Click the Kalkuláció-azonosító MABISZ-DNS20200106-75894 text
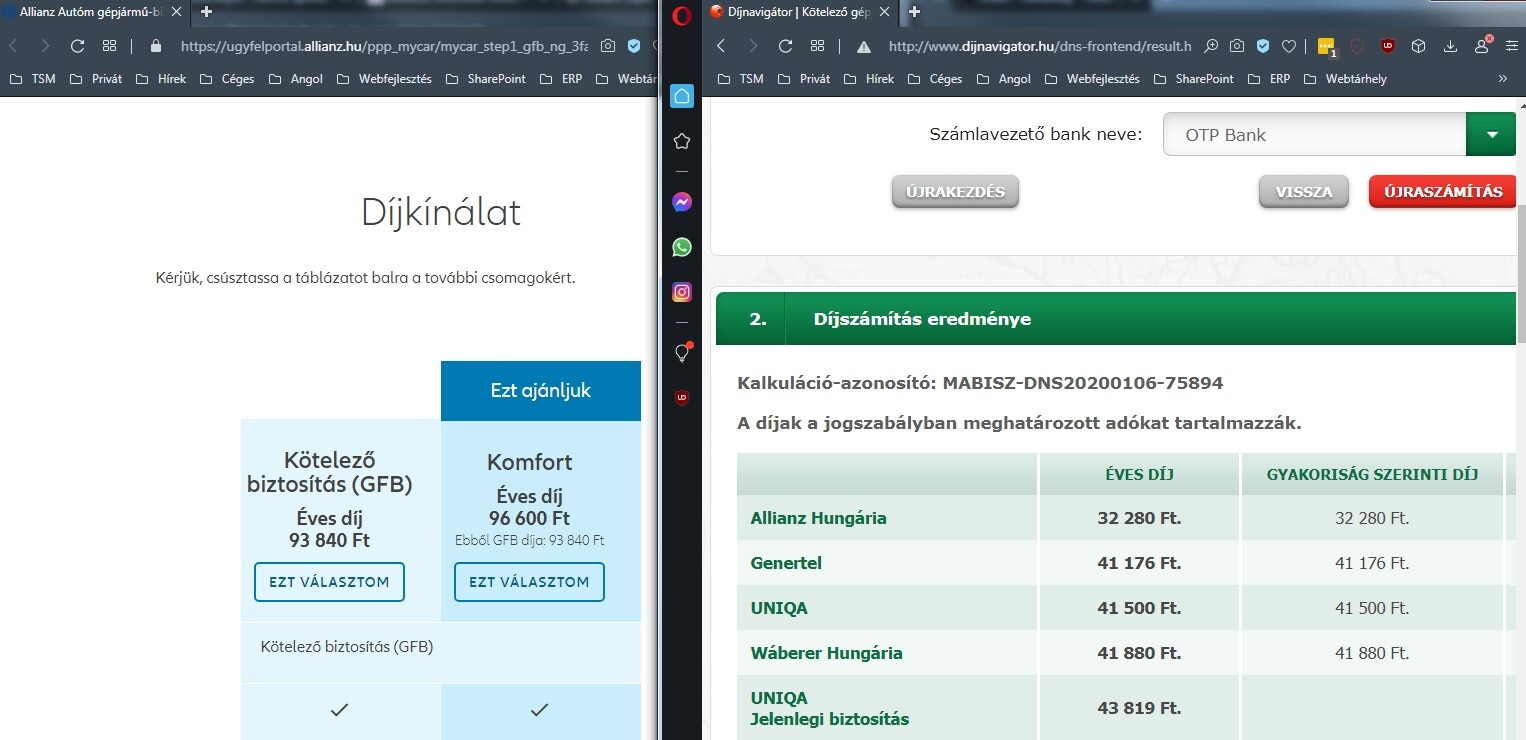 [x=980, y=383]
